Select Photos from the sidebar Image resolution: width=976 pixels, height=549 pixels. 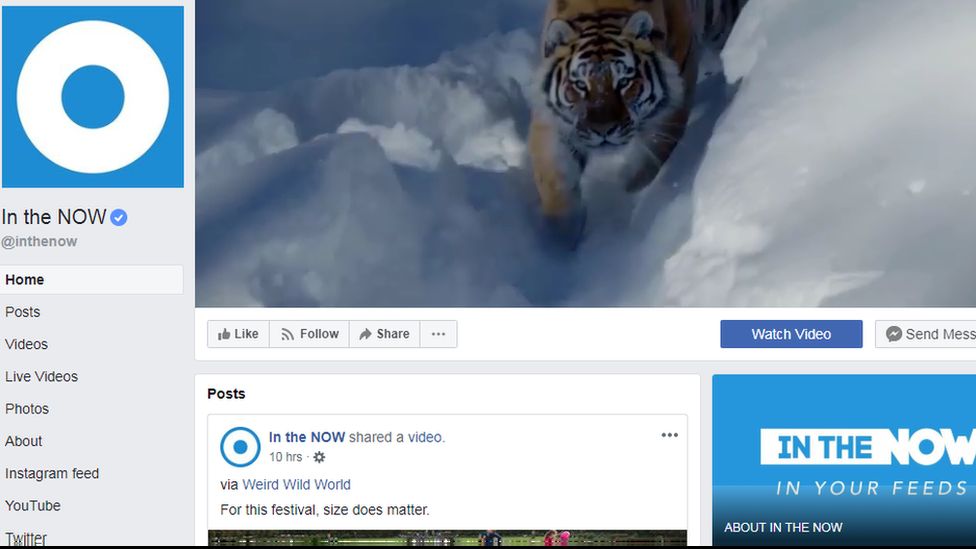click(27, 409)
